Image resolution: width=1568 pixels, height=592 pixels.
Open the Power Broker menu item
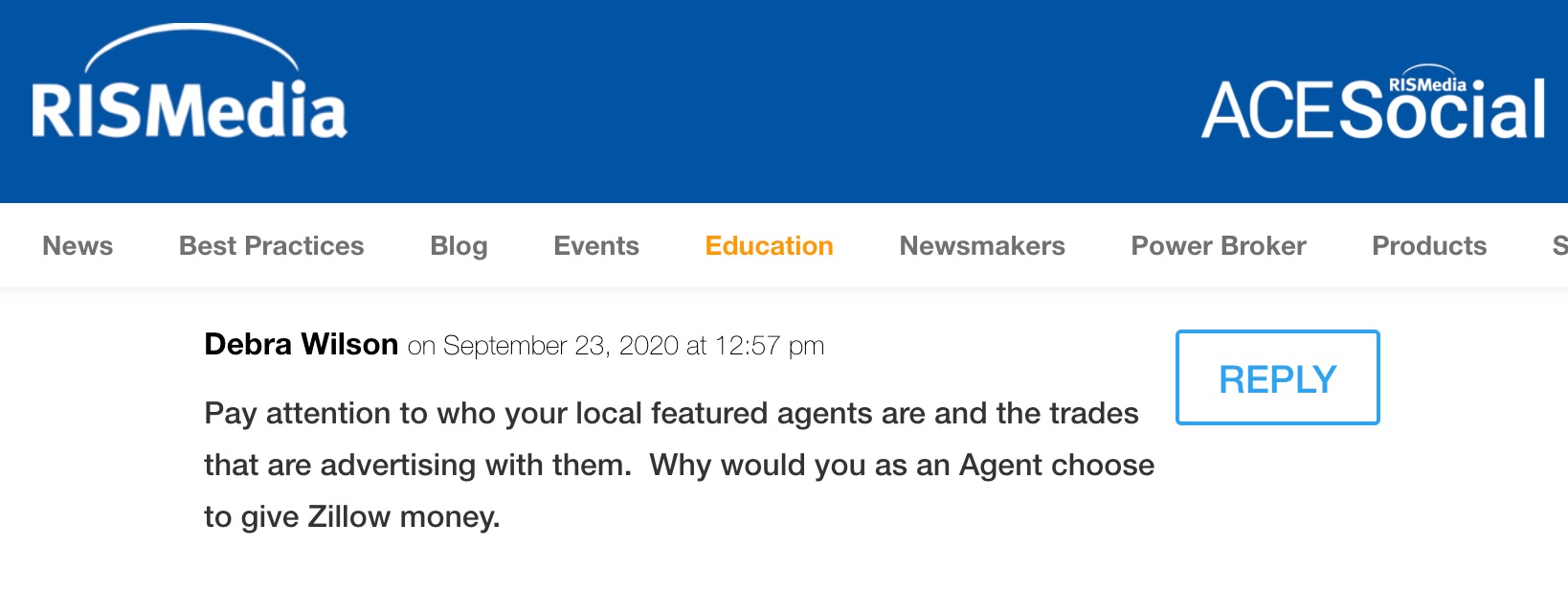[x=1219, y=246]
